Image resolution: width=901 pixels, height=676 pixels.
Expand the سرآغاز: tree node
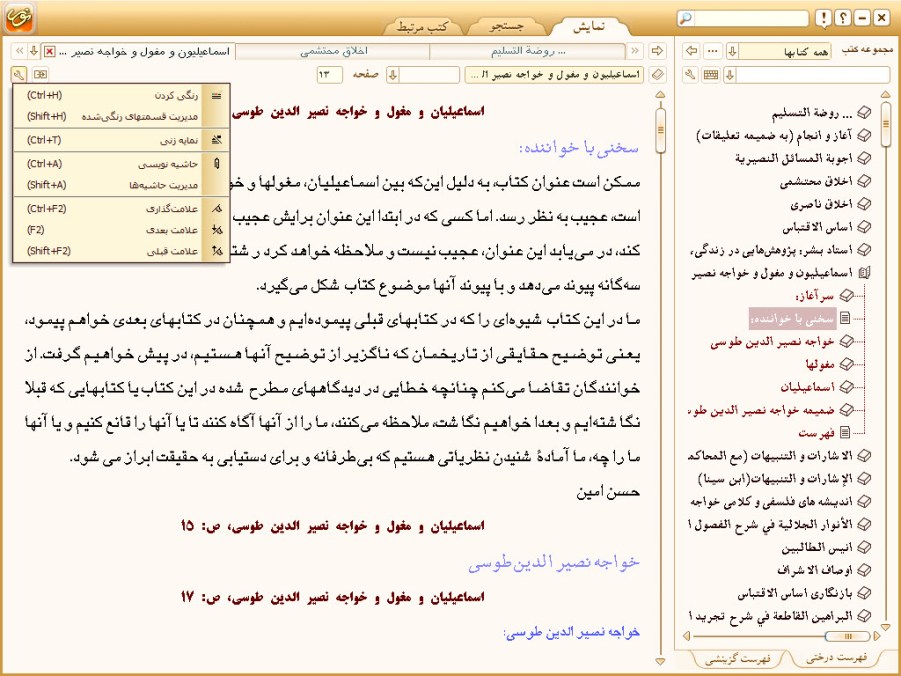pos(846,295)
